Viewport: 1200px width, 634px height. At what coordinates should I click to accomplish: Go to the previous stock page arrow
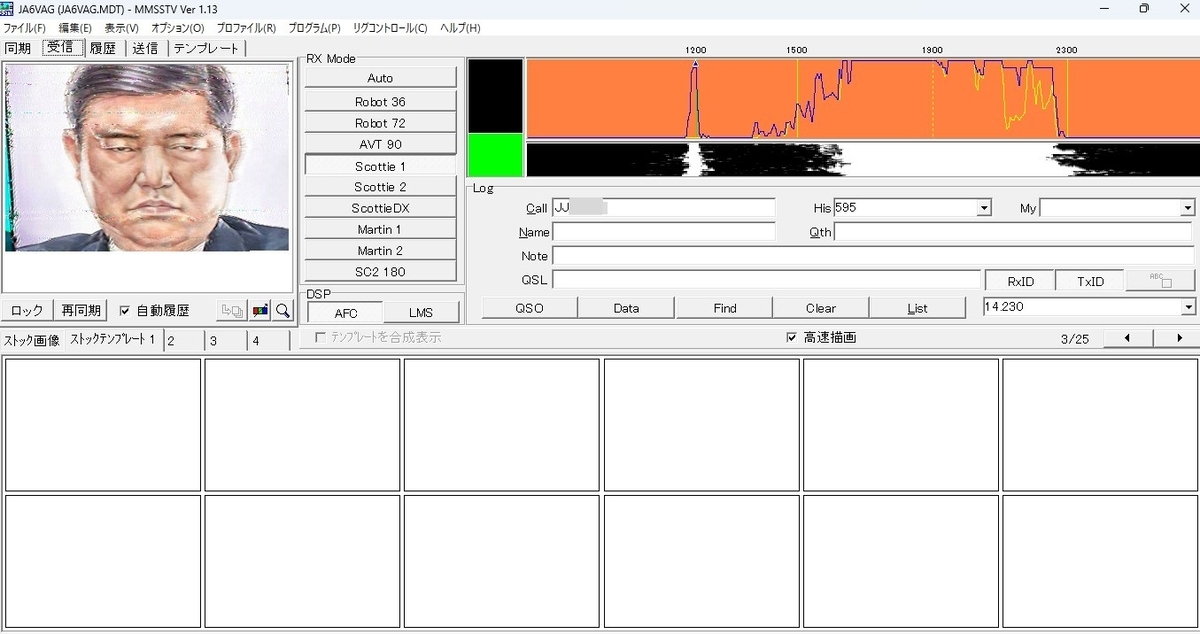pyautogui.click(x=1127, y=338)
